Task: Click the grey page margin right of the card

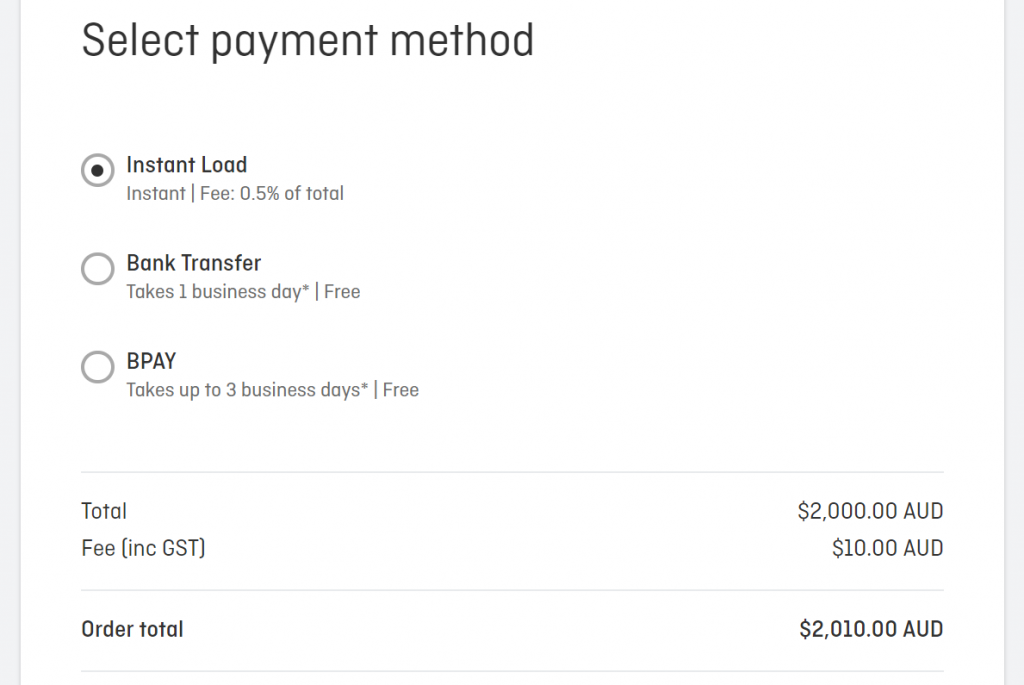Action: point(1014,340)
